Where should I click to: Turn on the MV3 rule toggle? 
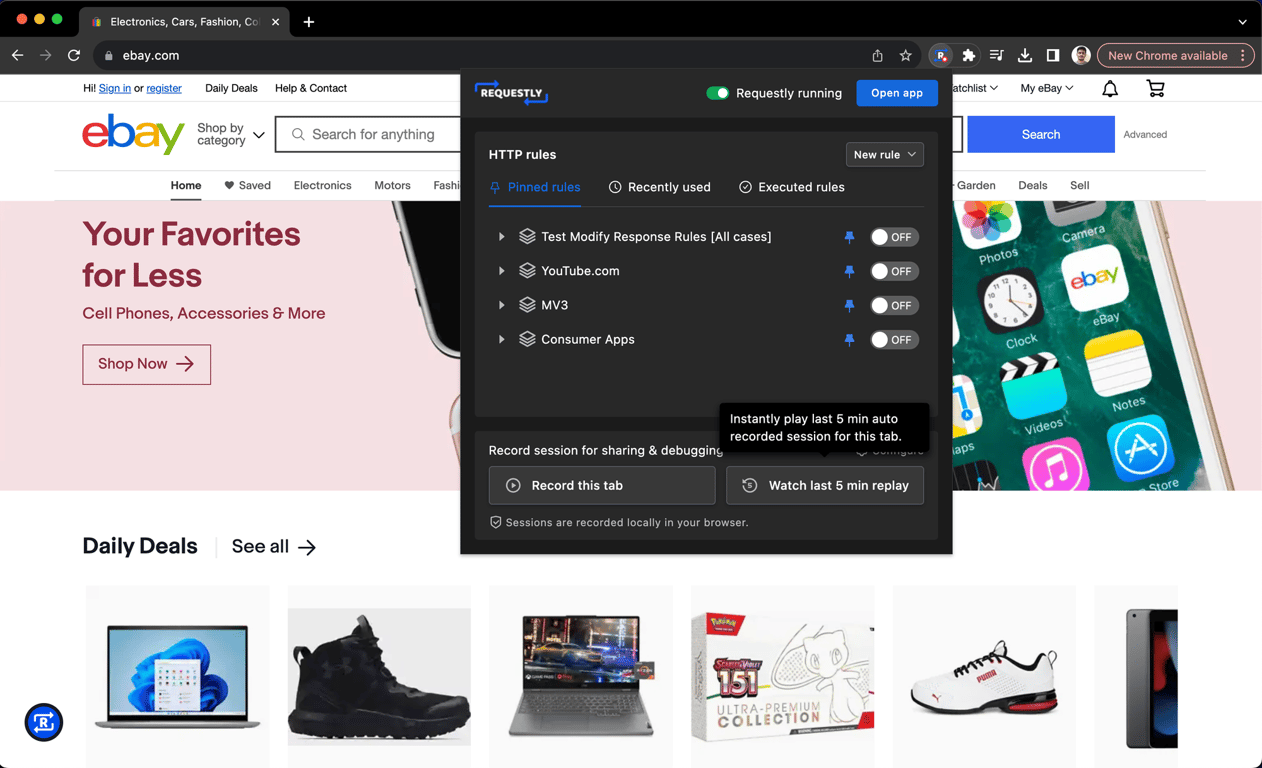(893, 305)
